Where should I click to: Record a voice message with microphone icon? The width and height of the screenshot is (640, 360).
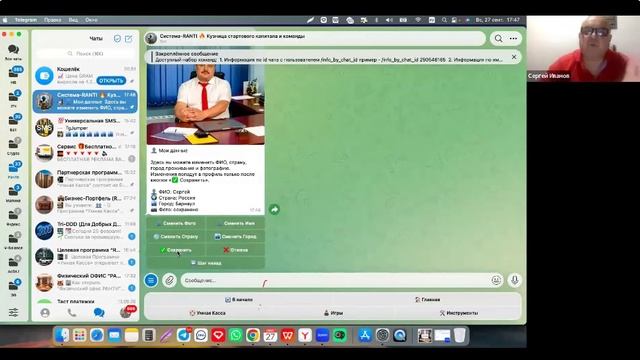(x=515, y=280)
